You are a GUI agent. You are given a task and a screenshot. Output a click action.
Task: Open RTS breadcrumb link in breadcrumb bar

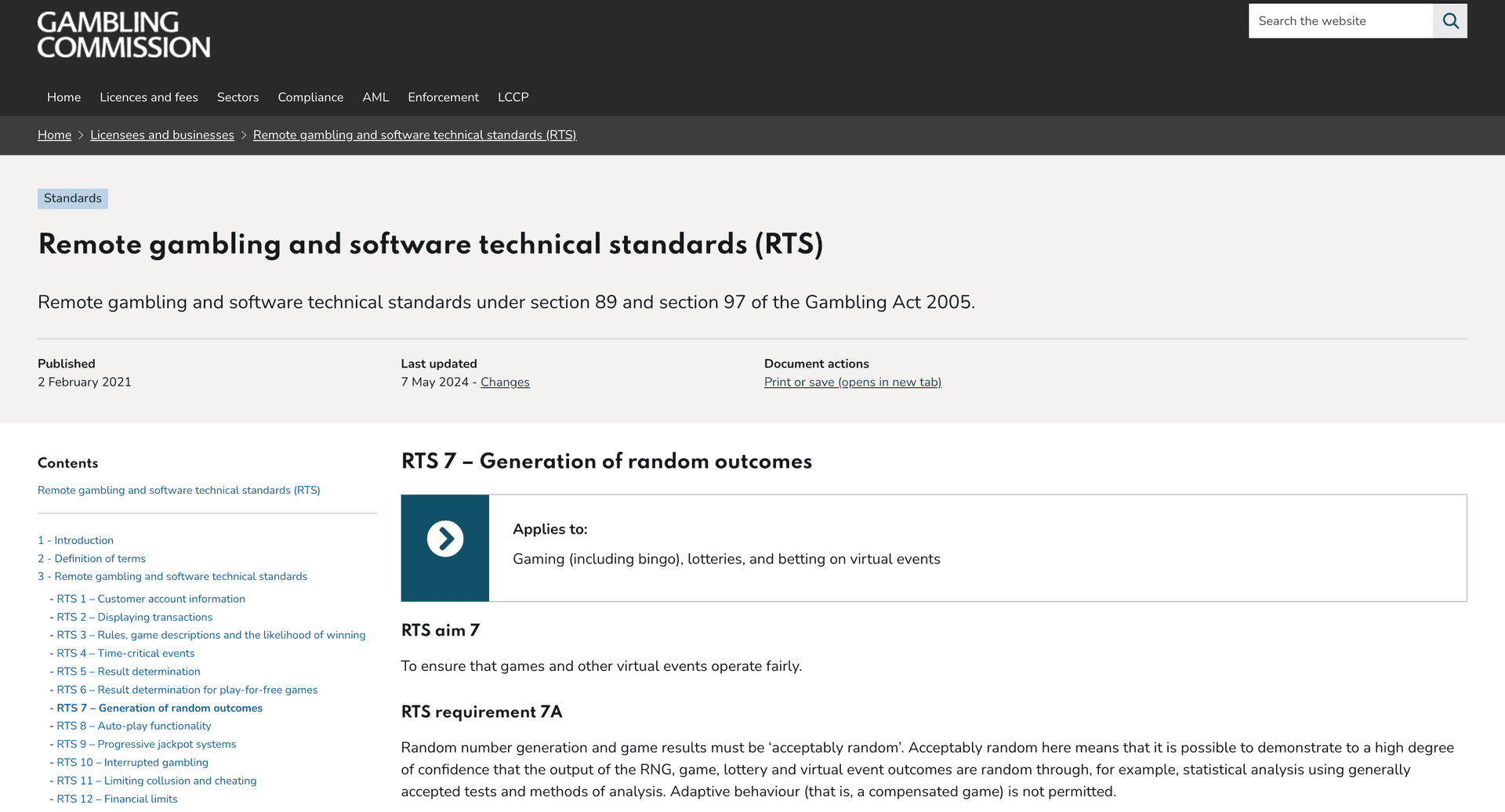(415, 135)
